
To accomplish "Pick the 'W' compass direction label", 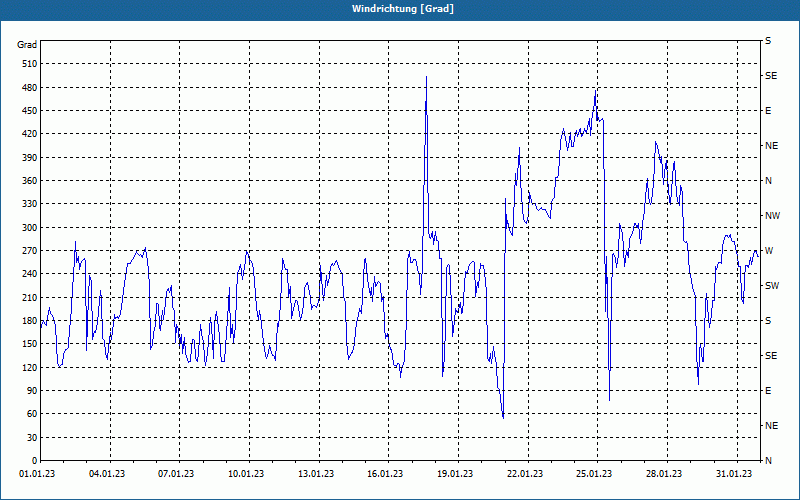I will pos(769,251).
